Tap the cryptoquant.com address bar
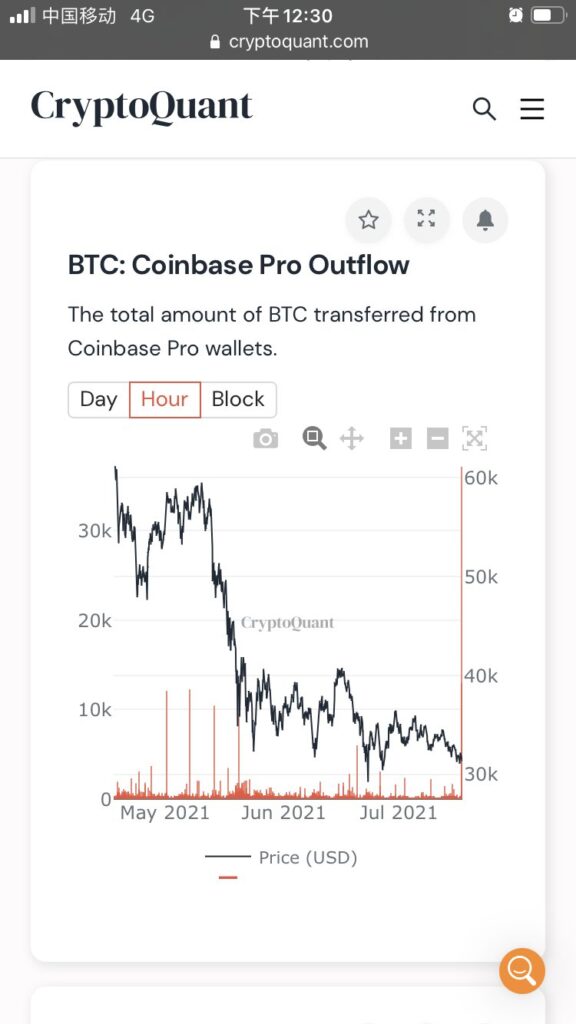This screenshot has height=1024, width=576. coord(288,42)
